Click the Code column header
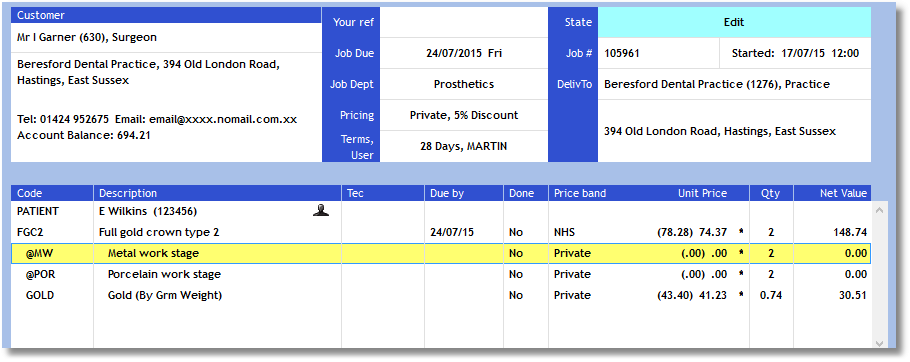Image resolution: width=910 pixels, height=362 pixels. [x=52, y=193]
